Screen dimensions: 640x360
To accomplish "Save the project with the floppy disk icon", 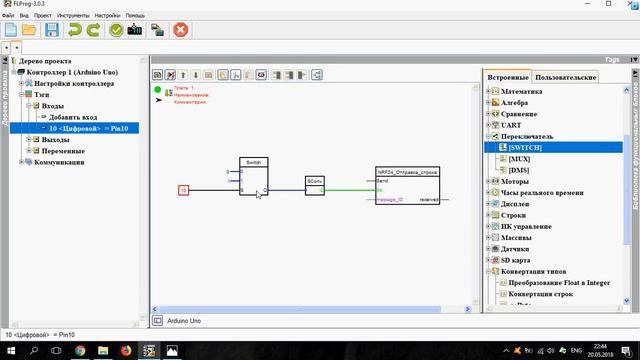I will pos(52,30).
